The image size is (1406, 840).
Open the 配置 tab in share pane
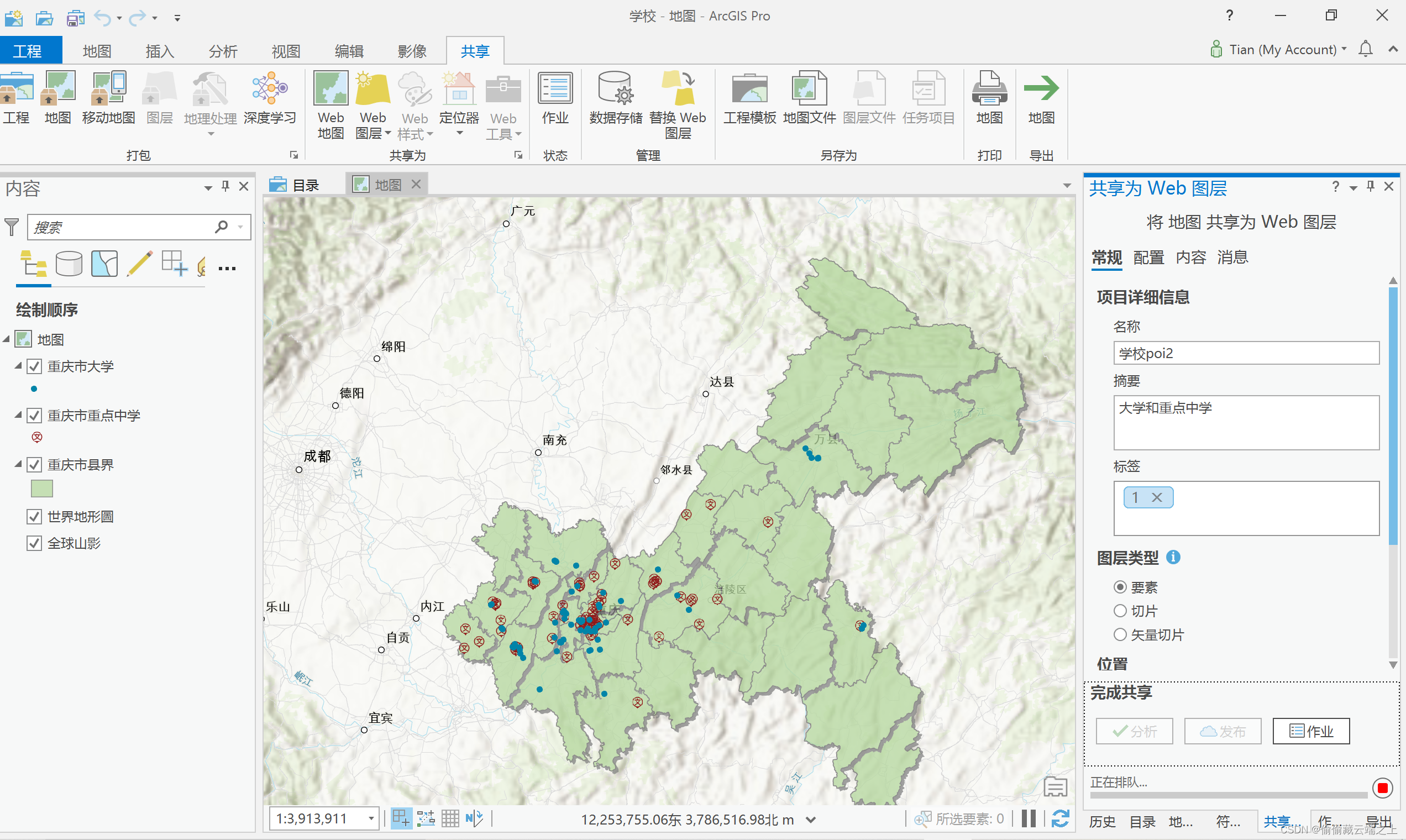(x=1148, y=258)
